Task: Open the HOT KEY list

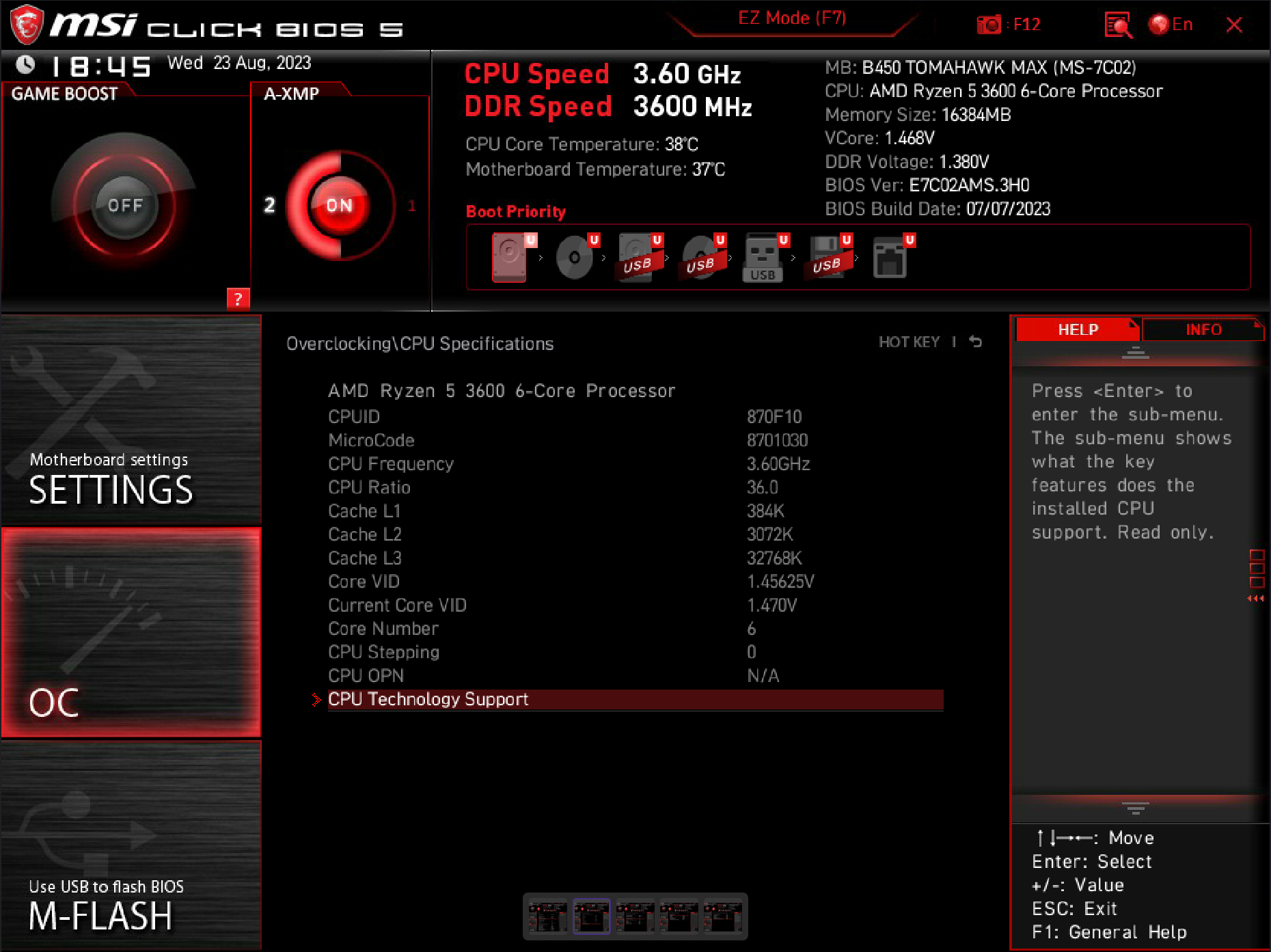Action: click(909, 342)
